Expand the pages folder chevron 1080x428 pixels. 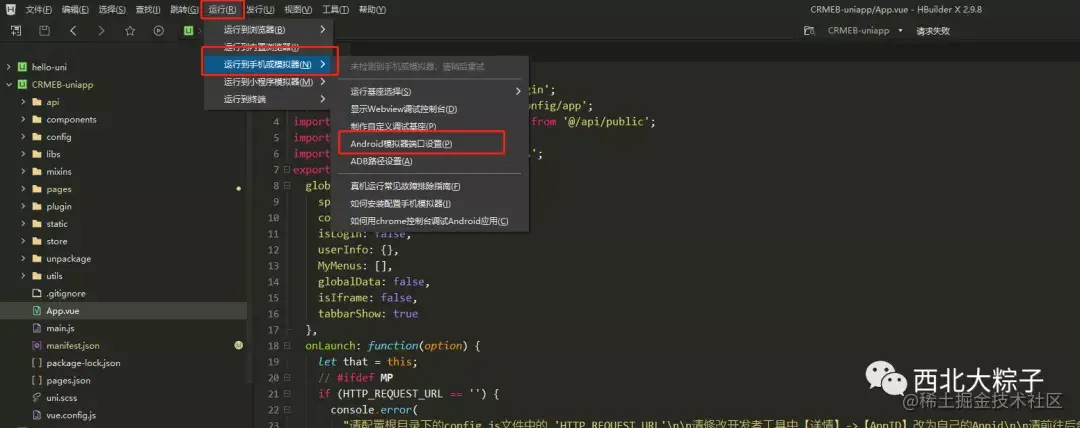pos(23,189)
